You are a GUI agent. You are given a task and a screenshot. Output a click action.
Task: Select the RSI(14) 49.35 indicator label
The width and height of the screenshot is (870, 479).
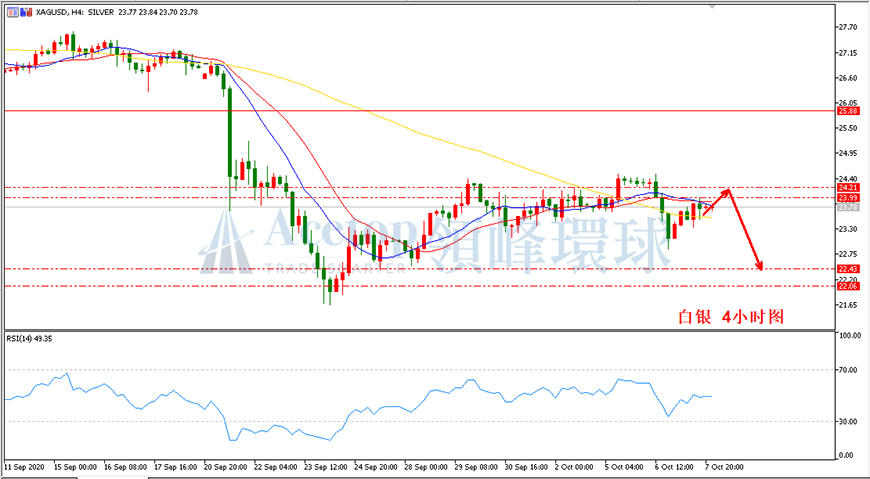tap(29, 338)
